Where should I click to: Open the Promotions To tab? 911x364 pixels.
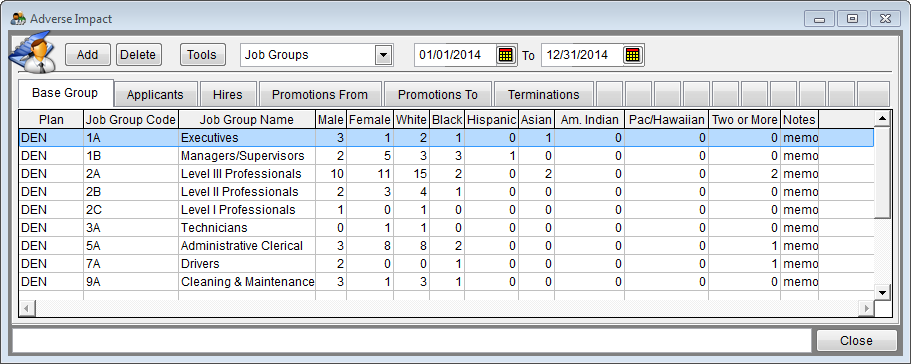438,94
